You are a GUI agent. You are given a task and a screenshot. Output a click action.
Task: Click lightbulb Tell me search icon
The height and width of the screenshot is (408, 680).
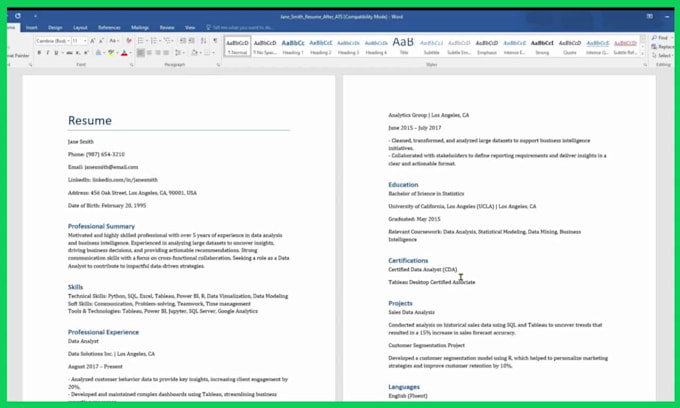(x=209, y=27)
